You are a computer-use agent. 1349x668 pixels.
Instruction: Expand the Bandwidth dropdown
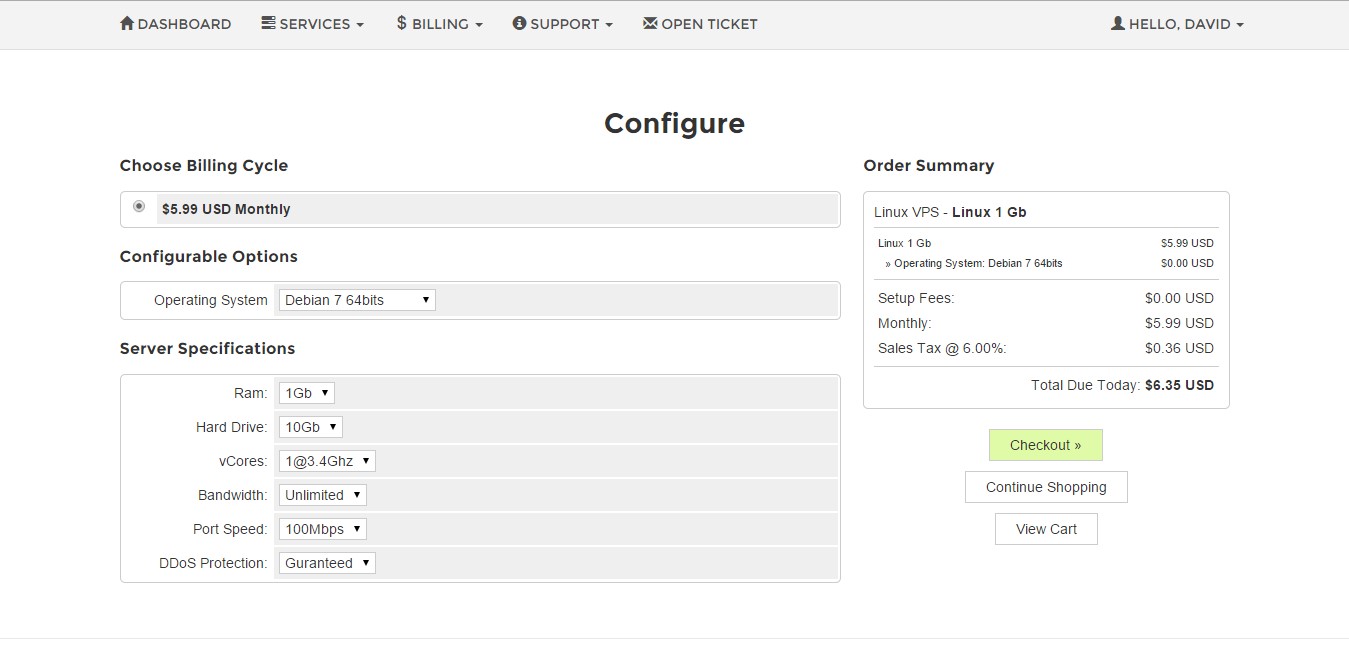tap(323, 496)
